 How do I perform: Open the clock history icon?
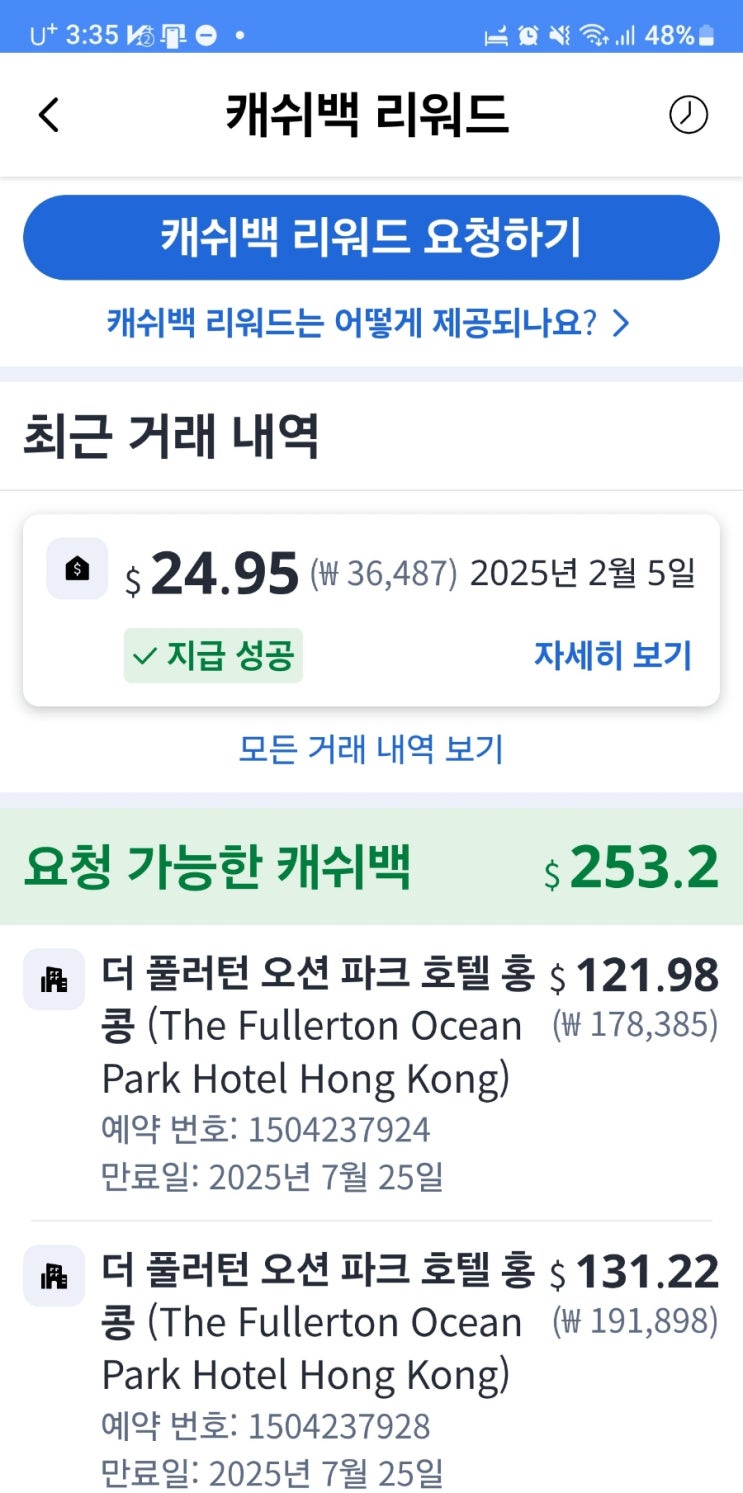688,115
